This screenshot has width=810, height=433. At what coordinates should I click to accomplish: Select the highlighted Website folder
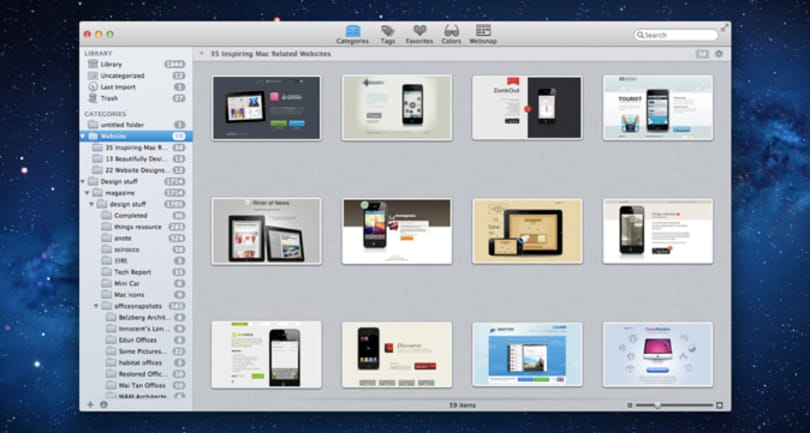(136, 136)
